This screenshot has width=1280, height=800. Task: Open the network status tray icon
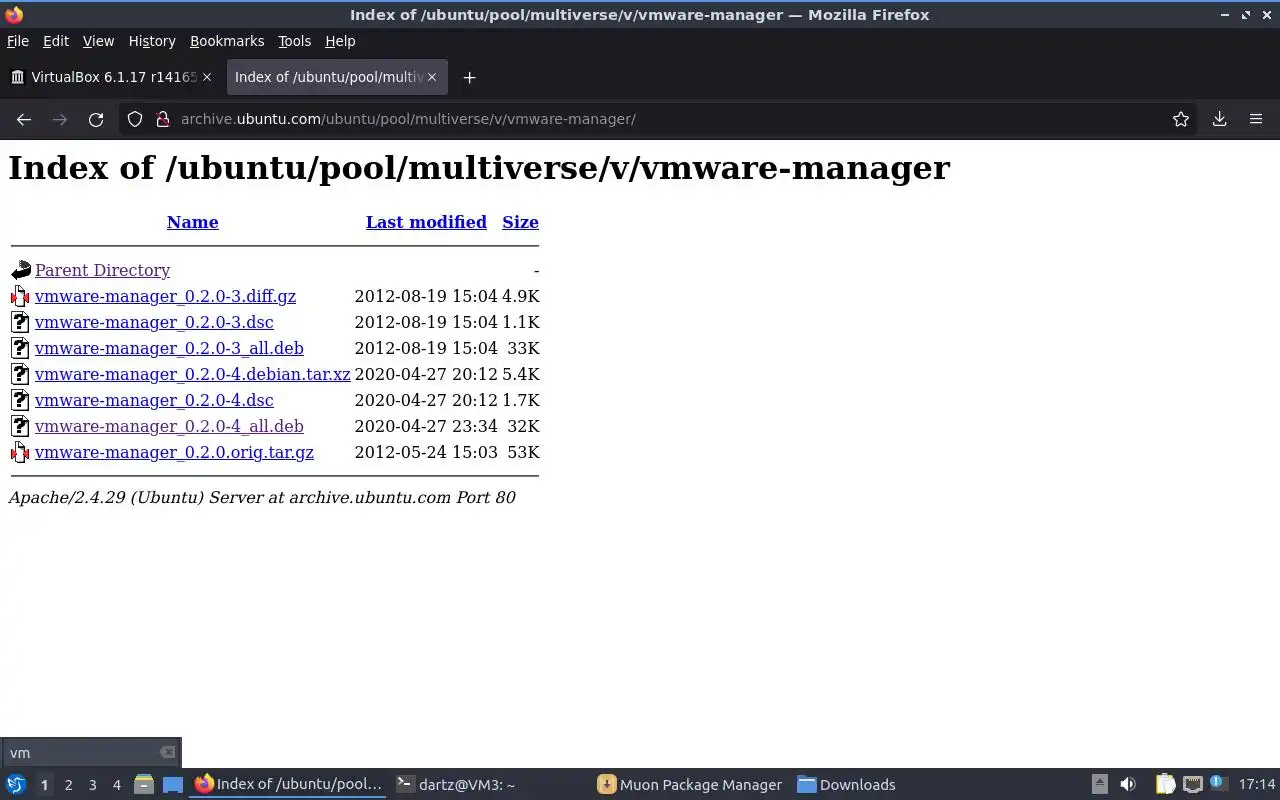pos(1192,785)
